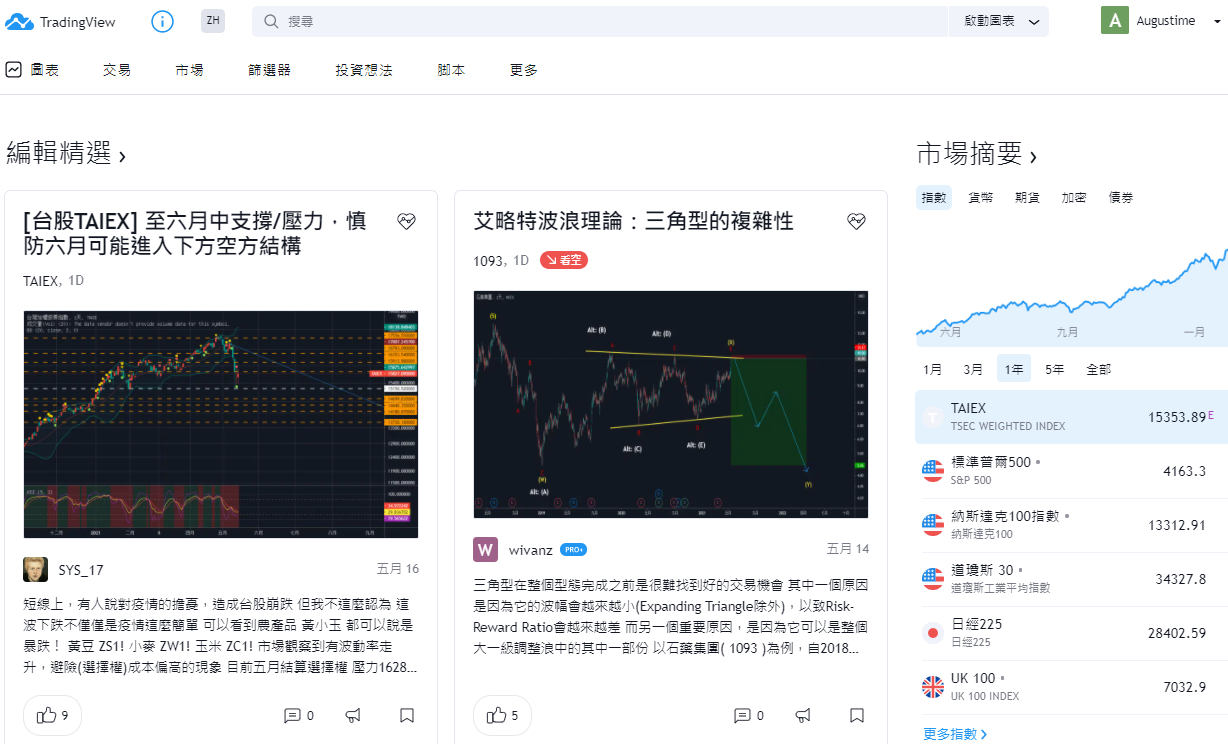
Task: Switch language with ZH button
Action: coord(213,20)
